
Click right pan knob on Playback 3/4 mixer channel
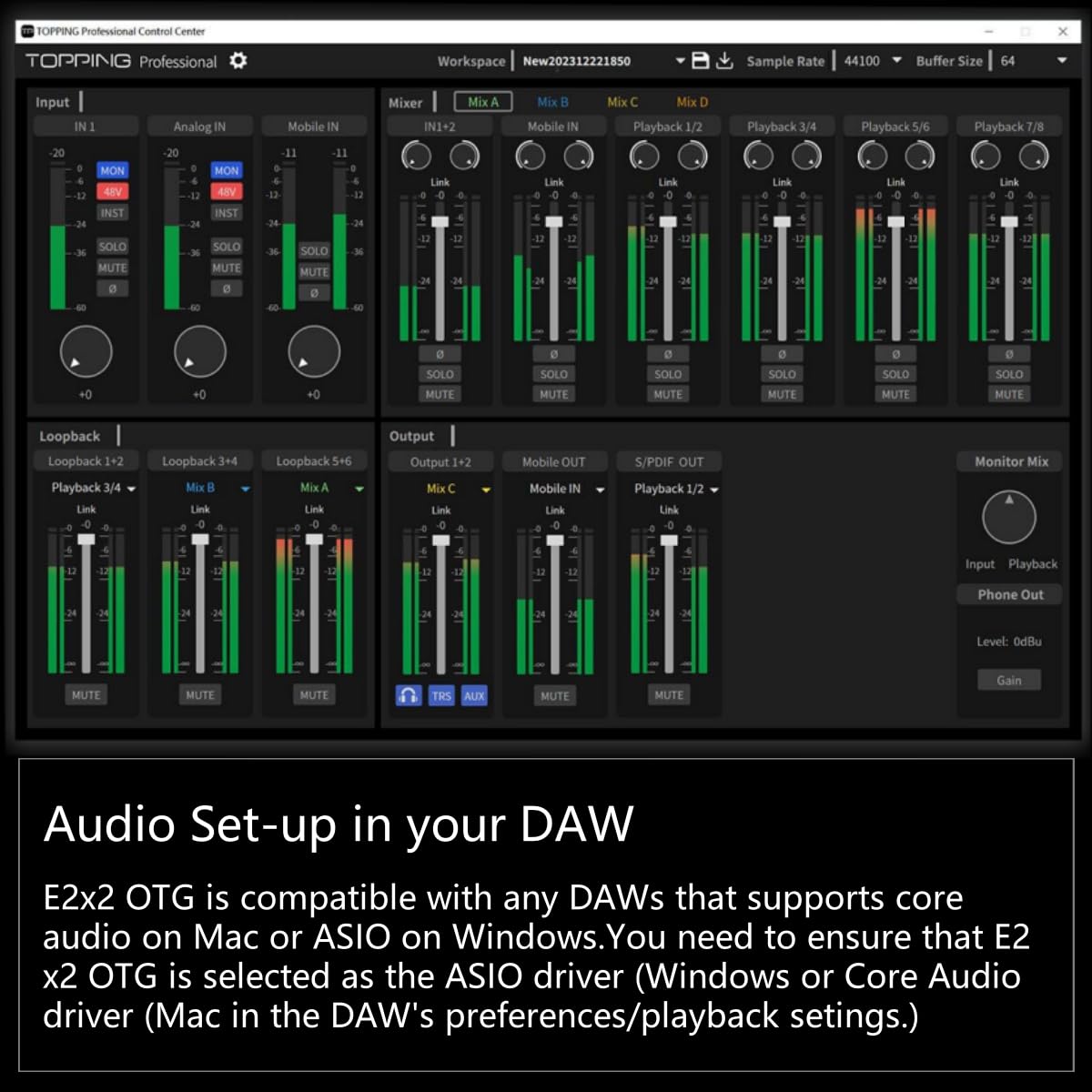(806, 157)
